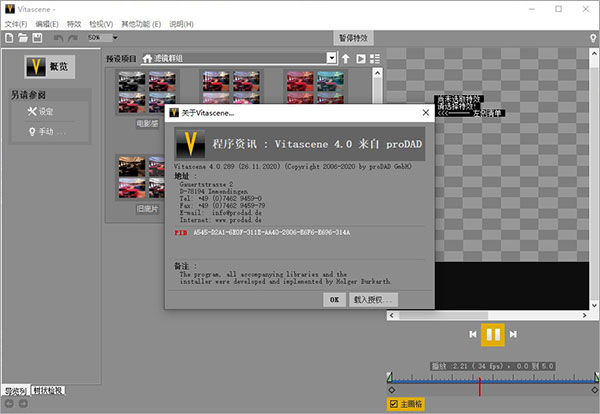Step to the next frame
Viewport: 600px width, 414px height.
pyautogui.click(x=513, y=333)
